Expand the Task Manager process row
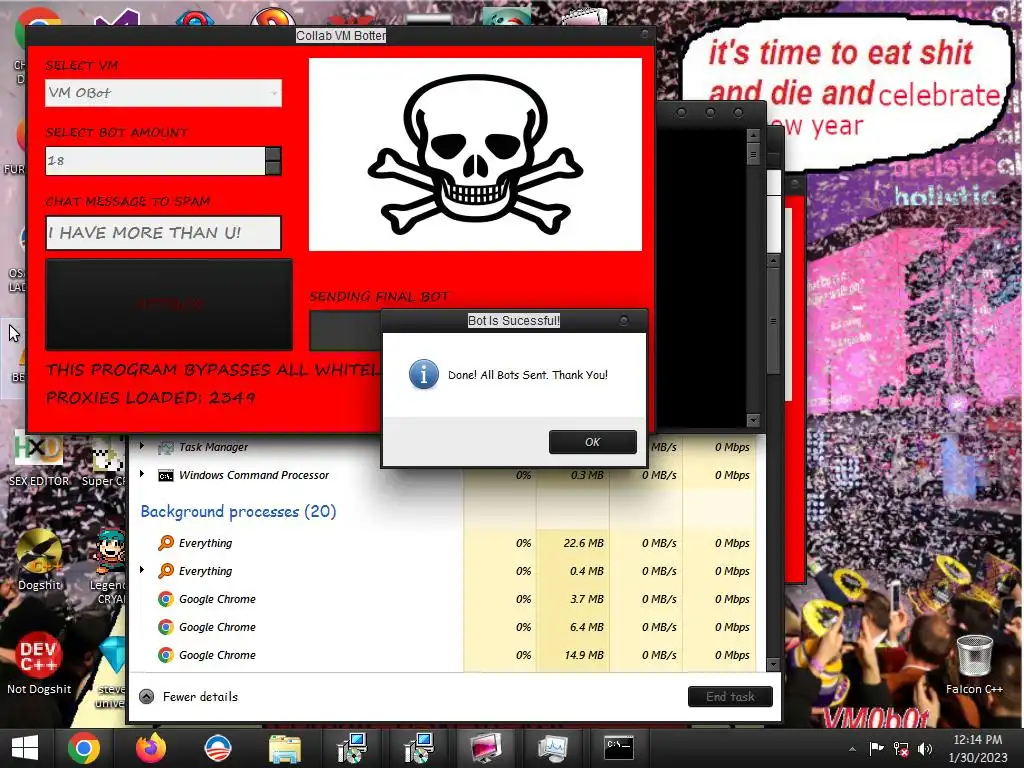This screenshot has height=768, width=1024. click(x=142, y=447)
